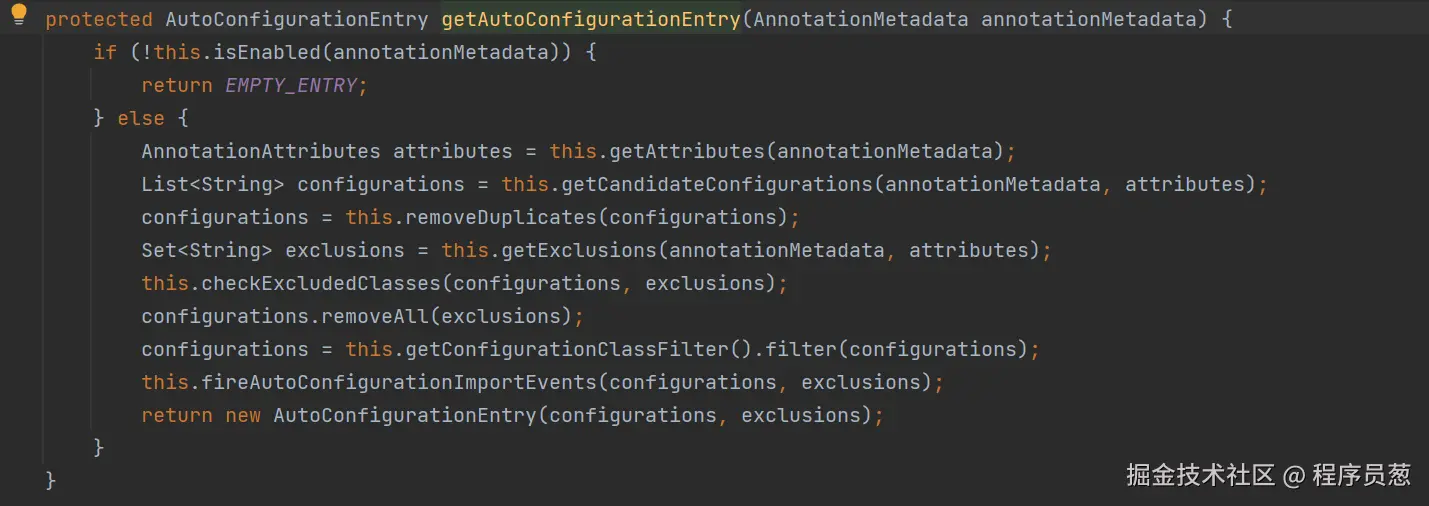
Task: Click the else keyword
Action: coord(141,118)
